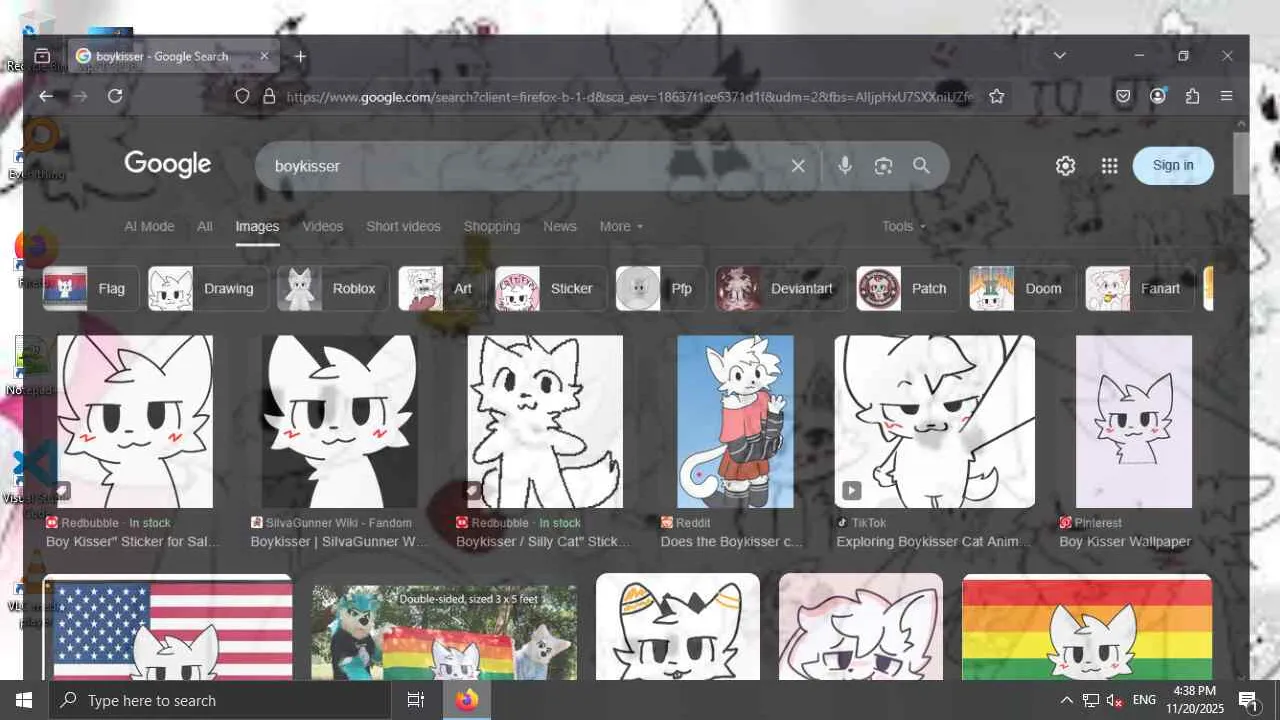
Task: Open the Google apps grid
Action: [1109, 166]
